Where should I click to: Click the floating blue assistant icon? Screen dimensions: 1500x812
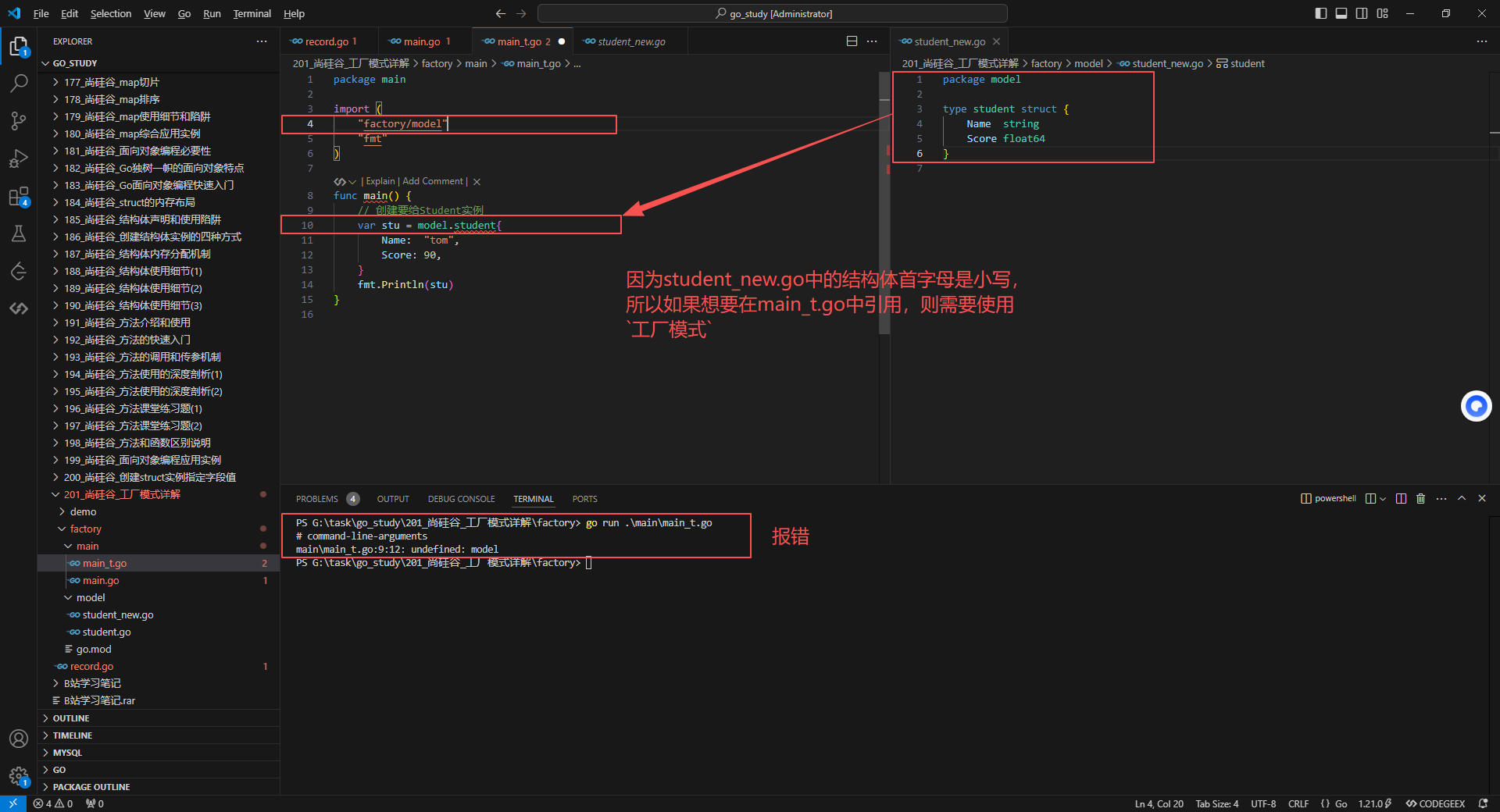1476,406
